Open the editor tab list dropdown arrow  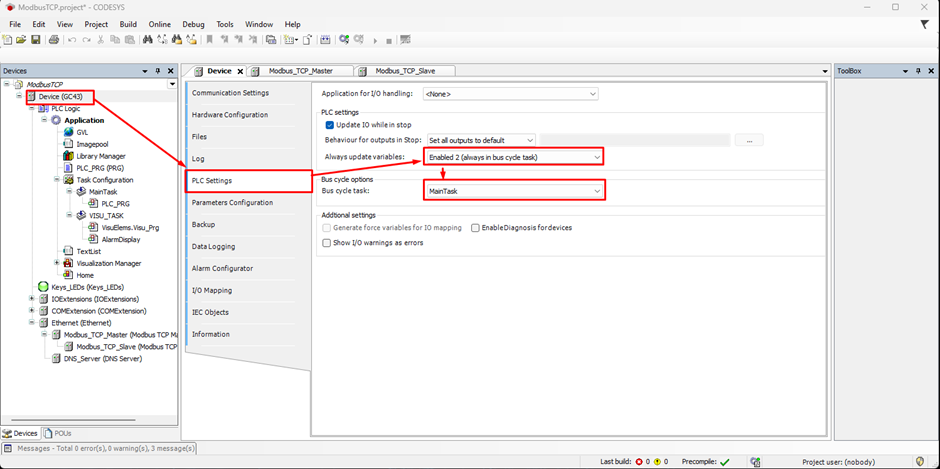826,71
